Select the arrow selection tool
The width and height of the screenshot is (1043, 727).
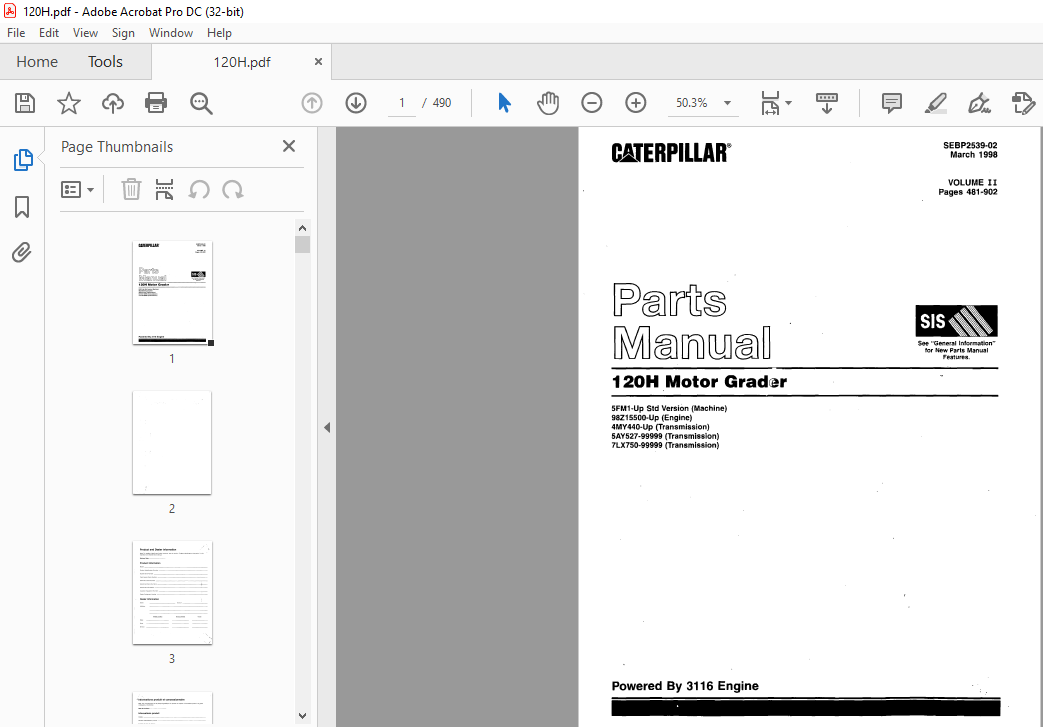coord(504,103)
